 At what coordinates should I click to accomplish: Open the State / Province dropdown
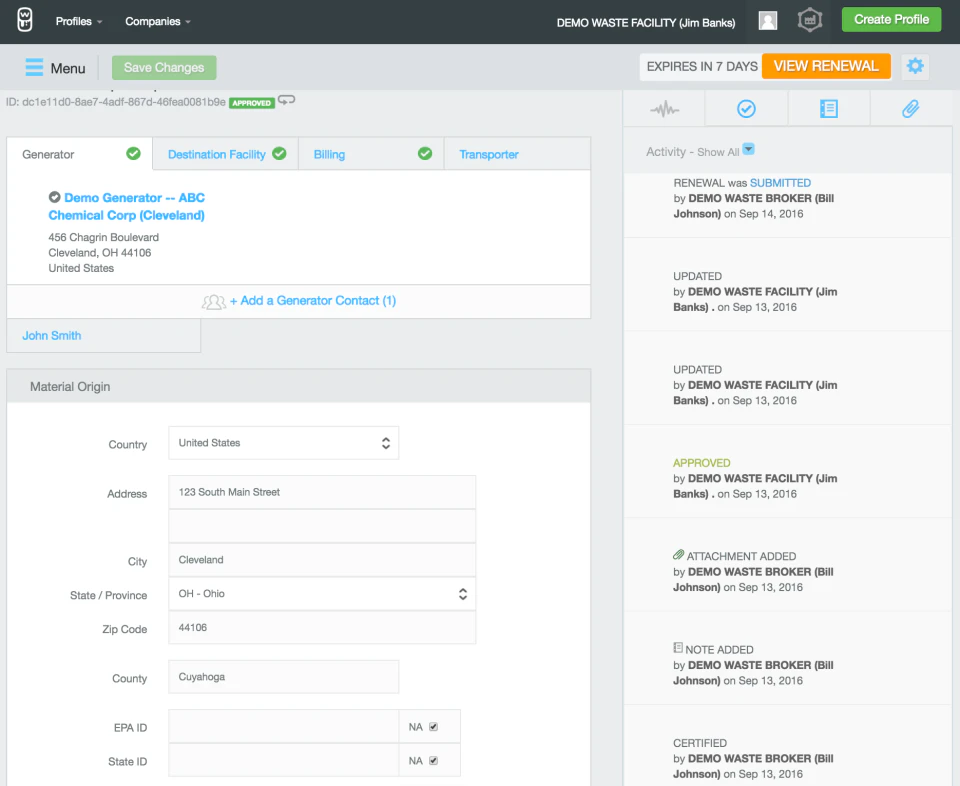point(321,593)
